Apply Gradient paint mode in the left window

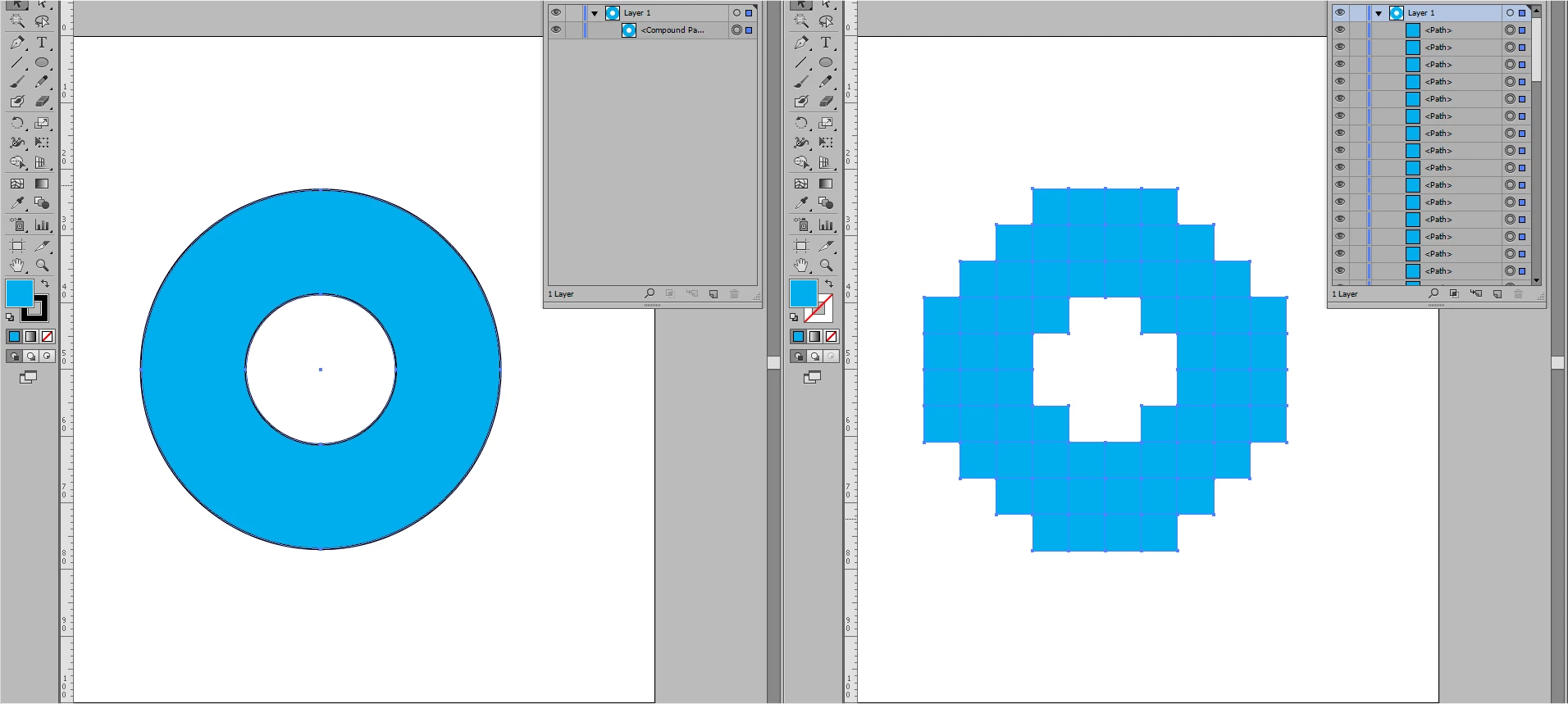pyautogui.click(x=30, y=336)
